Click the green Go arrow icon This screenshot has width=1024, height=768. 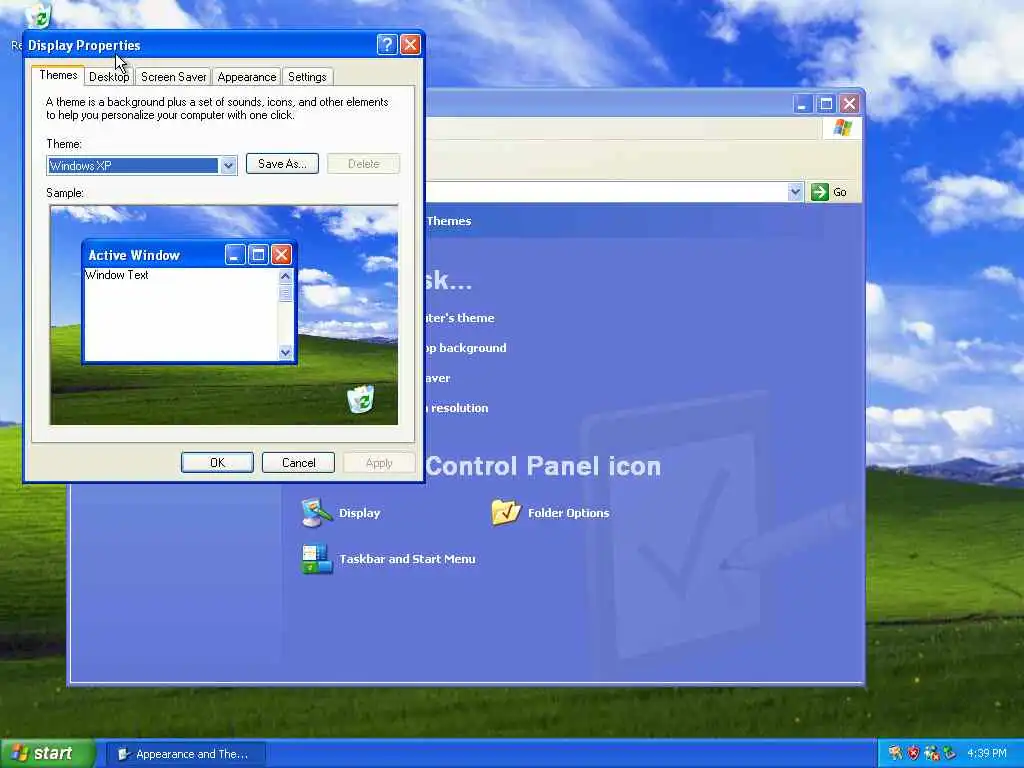pyautogui.click(x=819, y=192)
